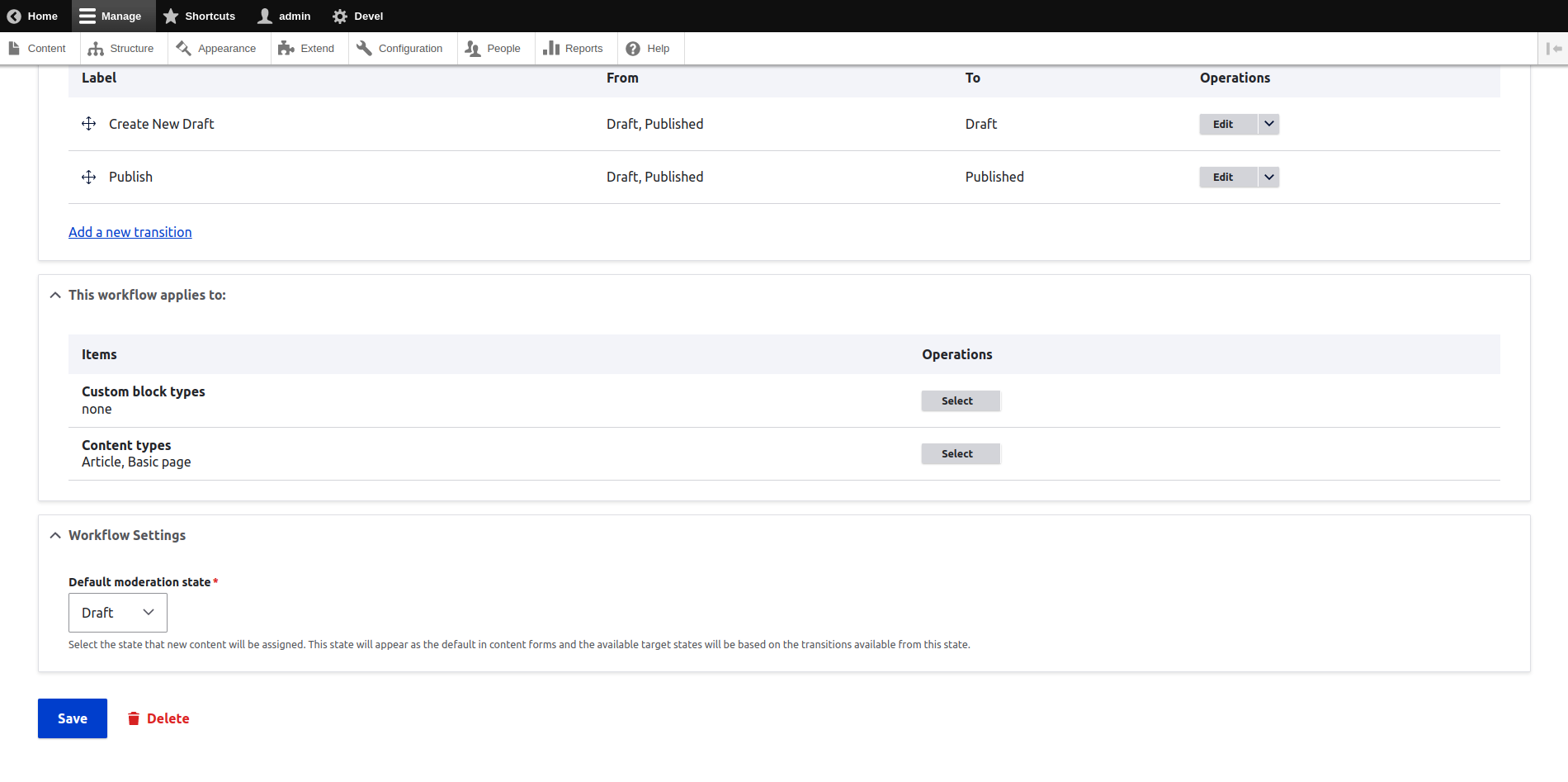Select content types for the workflow

(960, 453)
